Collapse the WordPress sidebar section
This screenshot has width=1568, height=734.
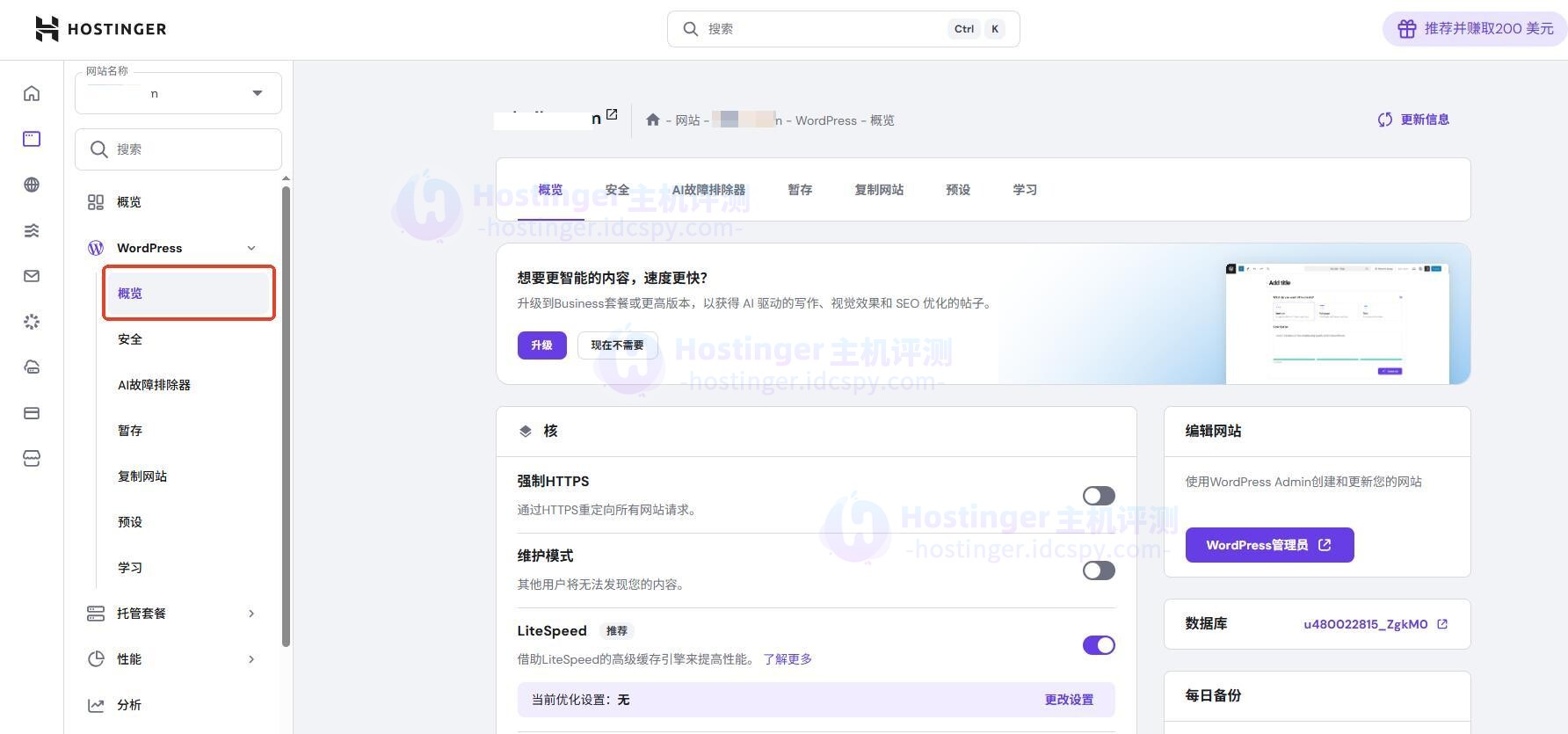[x=251, y=248]
